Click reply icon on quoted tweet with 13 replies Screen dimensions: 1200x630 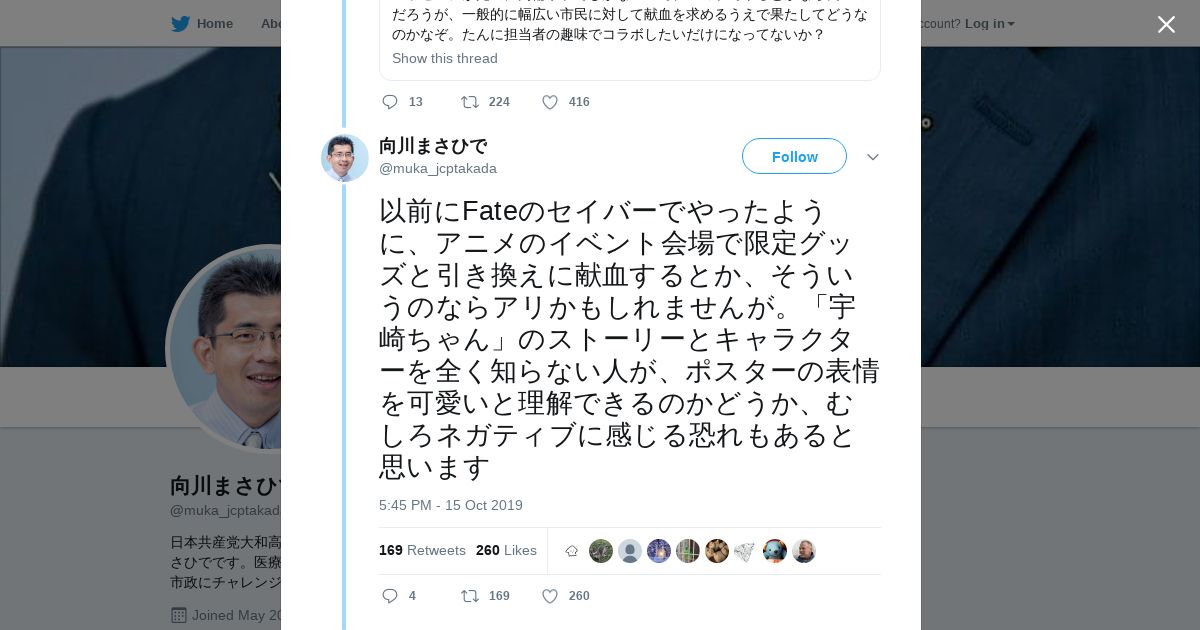click(x=390, y=102)
